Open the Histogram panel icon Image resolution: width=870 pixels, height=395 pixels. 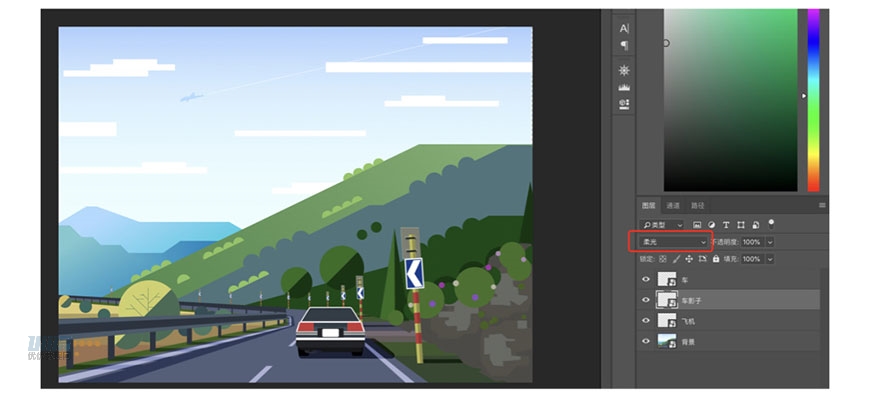point(624,87)
